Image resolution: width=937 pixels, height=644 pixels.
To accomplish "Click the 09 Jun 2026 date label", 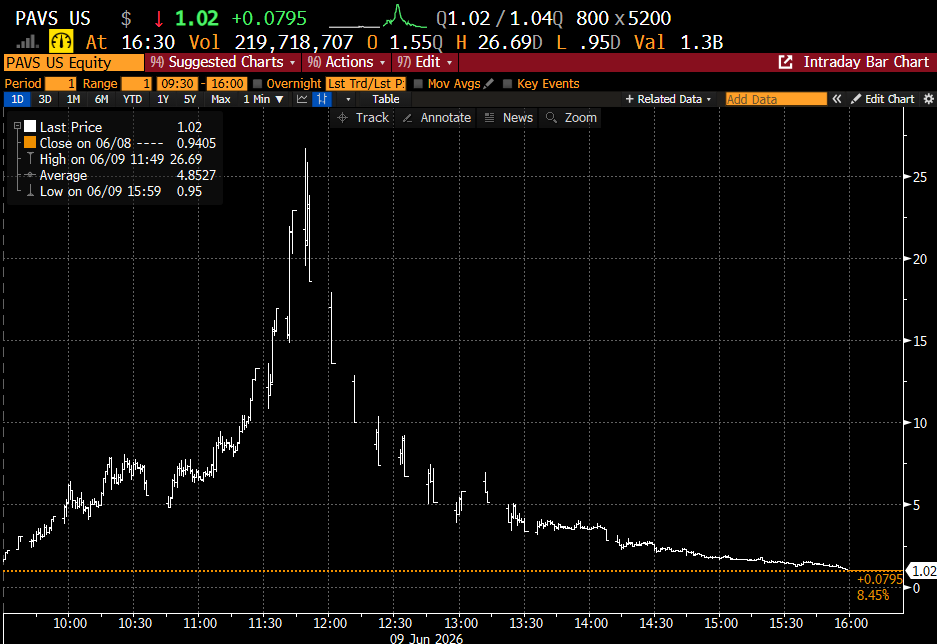I will [x=426, y=638].
